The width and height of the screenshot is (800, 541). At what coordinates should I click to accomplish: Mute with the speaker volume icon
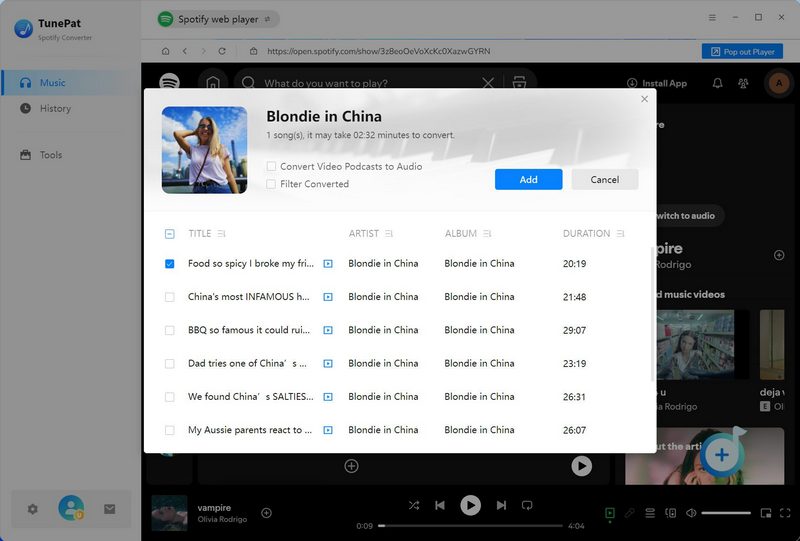click(691, 513)
